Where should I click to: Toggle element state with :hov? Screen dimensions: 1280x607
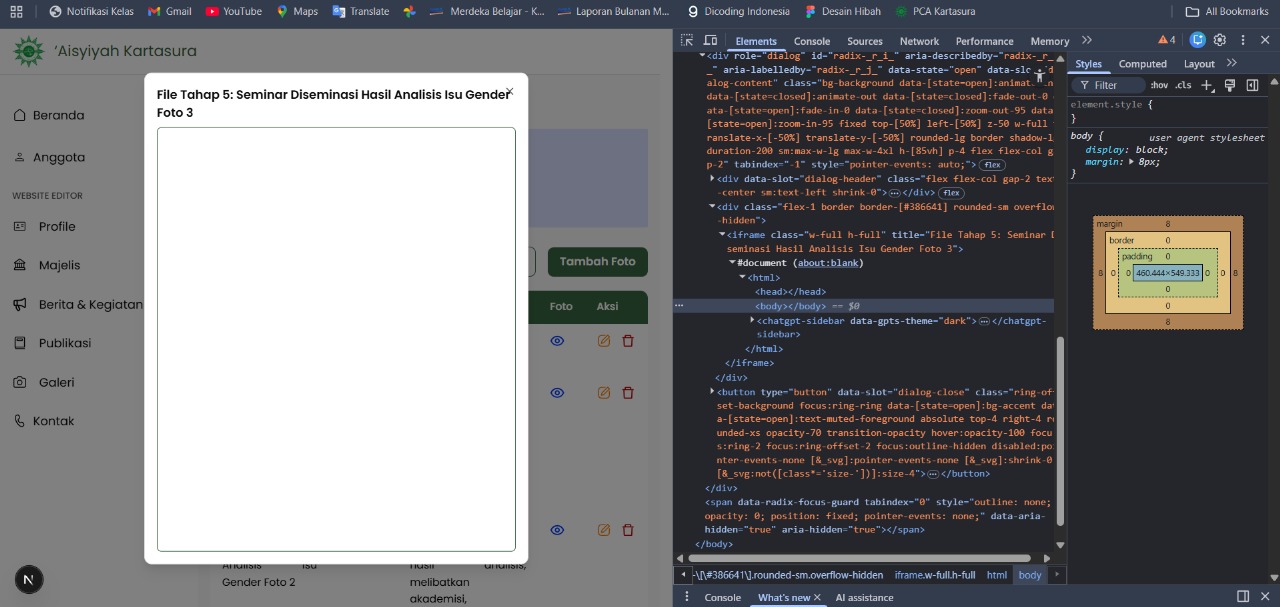point(1159,86)
